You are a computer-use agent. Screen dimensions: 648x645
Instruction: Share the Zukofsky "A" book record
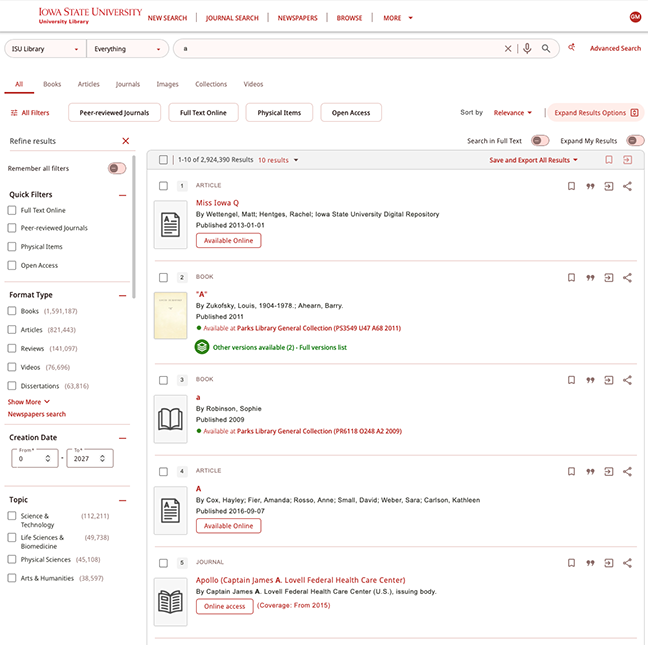(627, 278)
